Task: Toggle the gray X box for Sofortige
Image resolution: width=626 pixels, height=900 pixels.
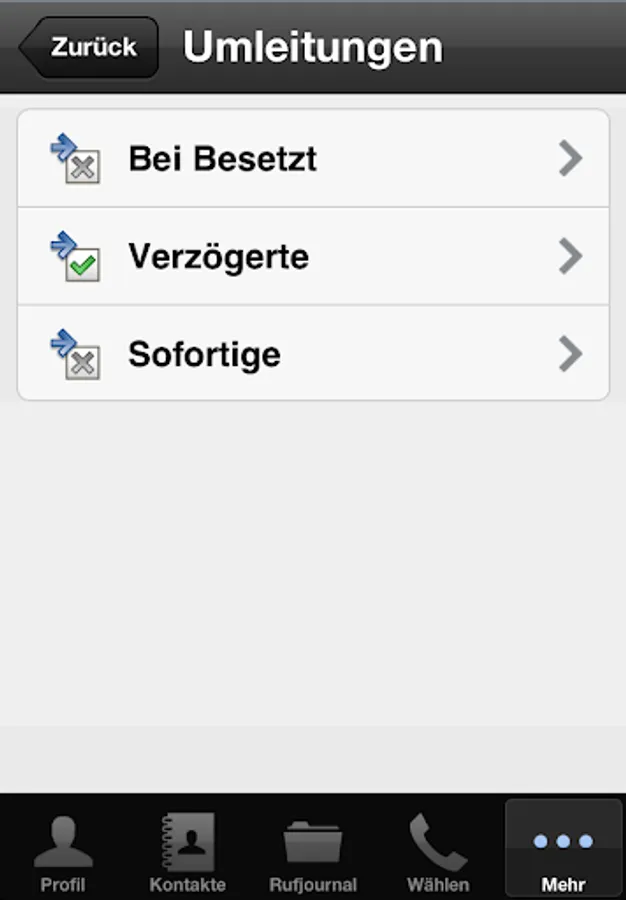Action: tap(83, 363)
